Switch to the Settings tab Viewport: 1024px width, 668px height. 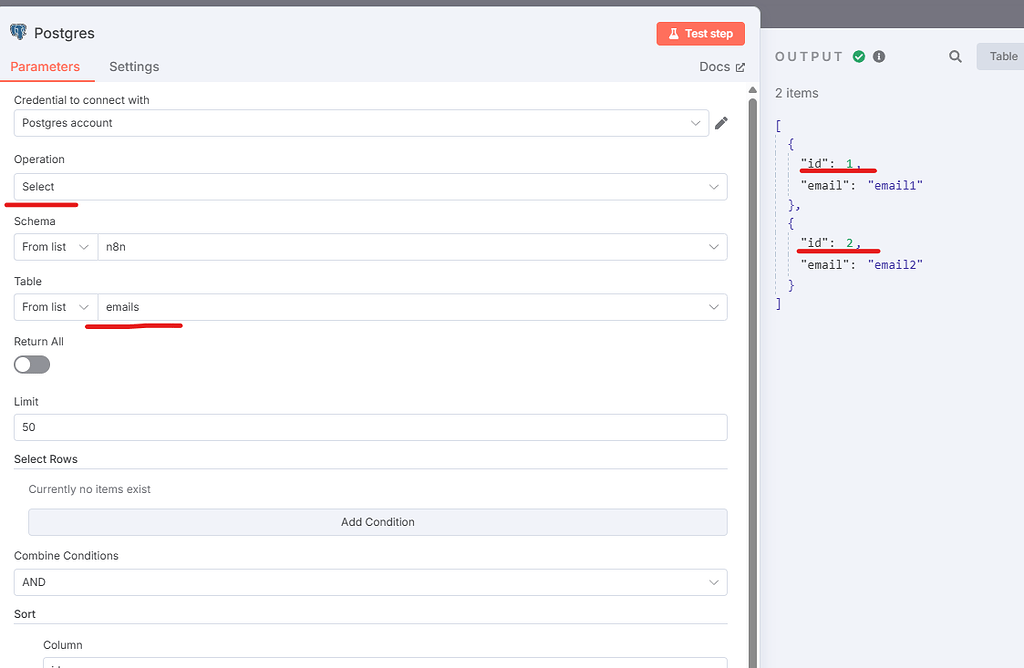point(134,66)
